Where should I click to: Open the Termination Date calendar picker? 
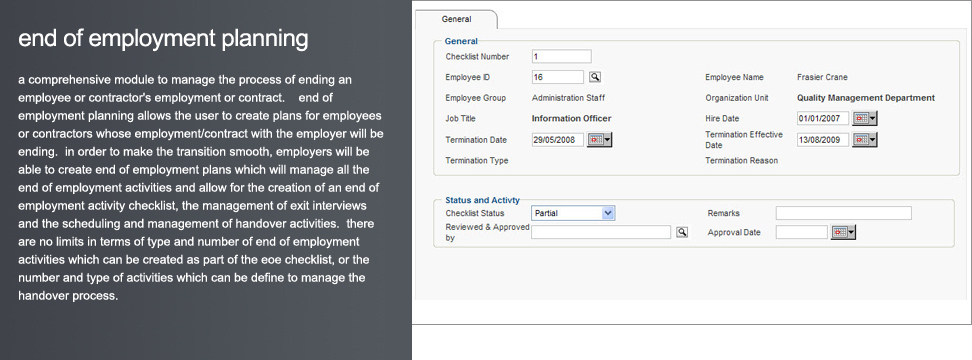(x=595, y=139)
